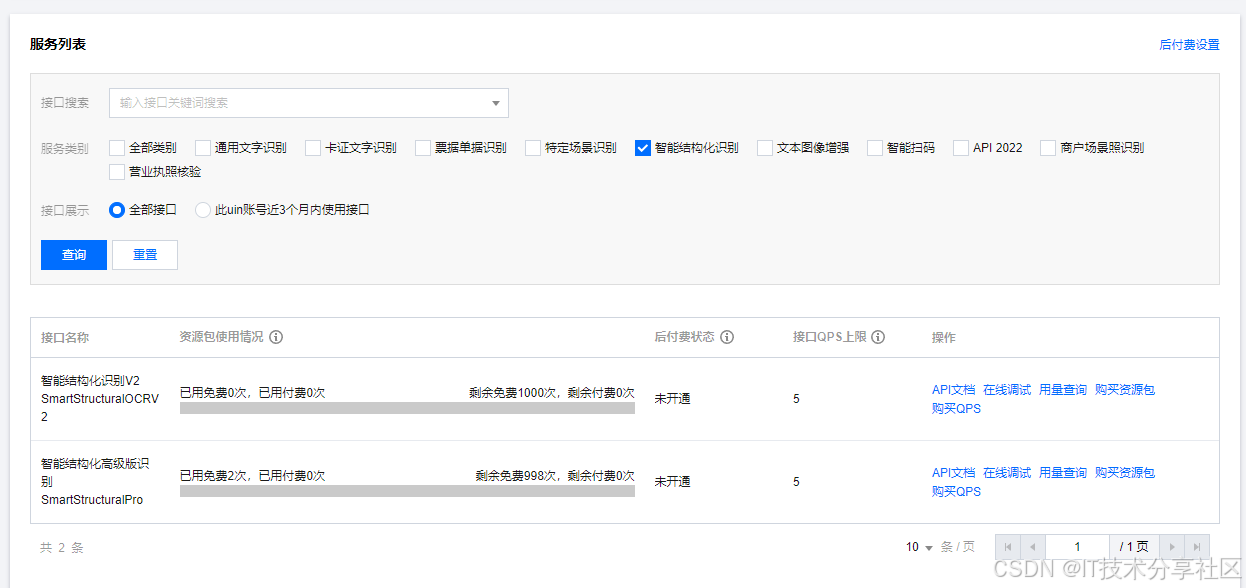Screen dimensions: 1246x588
Task: Go to first page pagination arrow
Action: [1008, 547]
